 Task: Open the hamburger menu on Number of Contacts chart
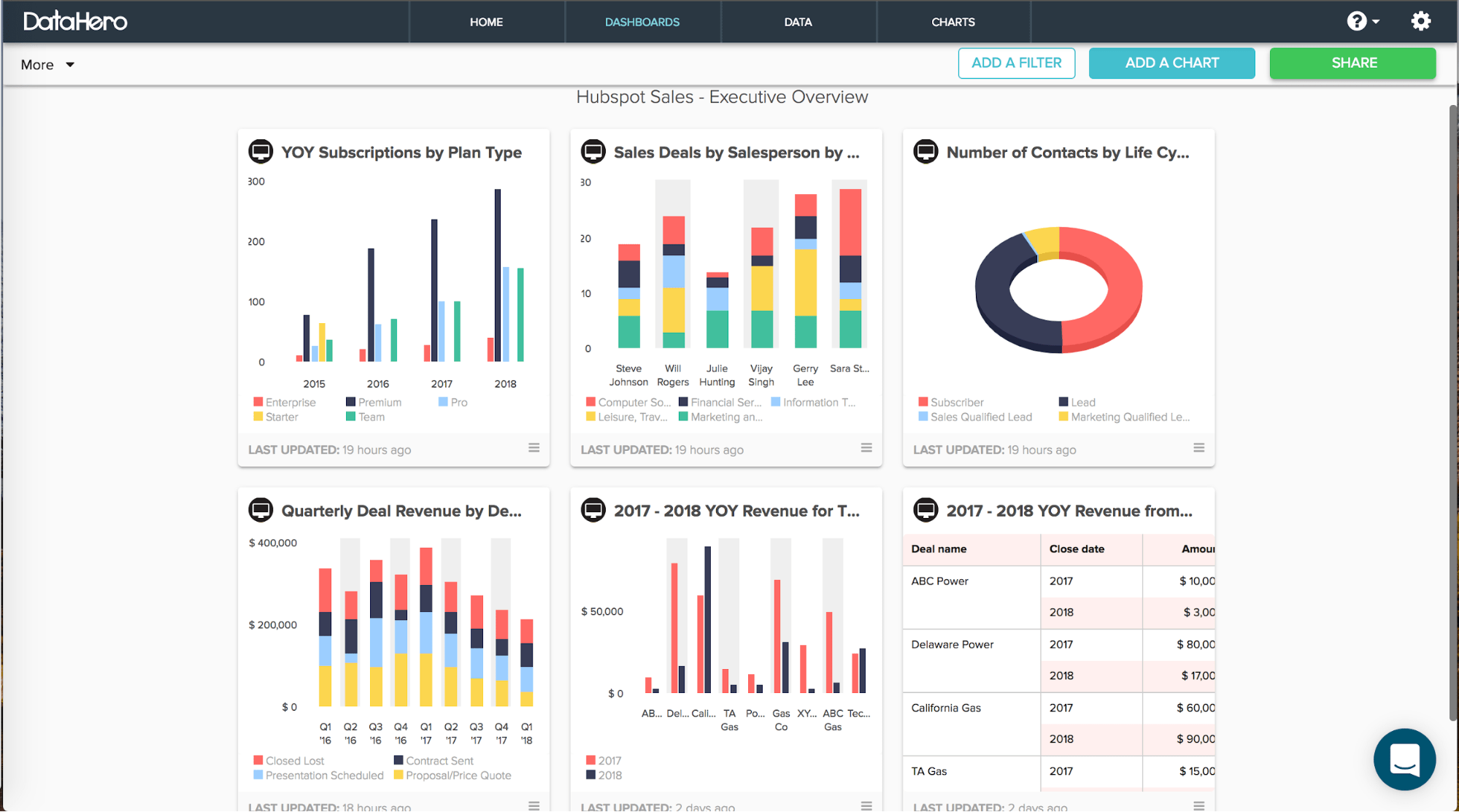tap(1198, 447)
